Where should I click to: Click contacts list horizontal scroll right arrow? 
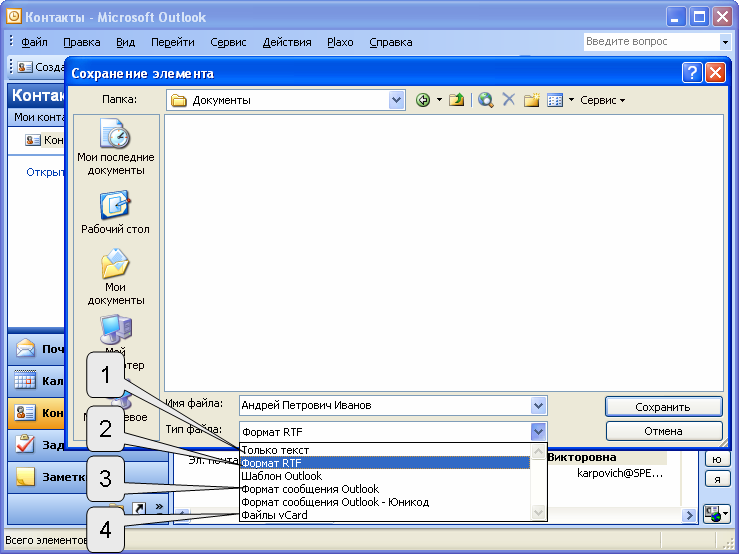coord(690,515)
